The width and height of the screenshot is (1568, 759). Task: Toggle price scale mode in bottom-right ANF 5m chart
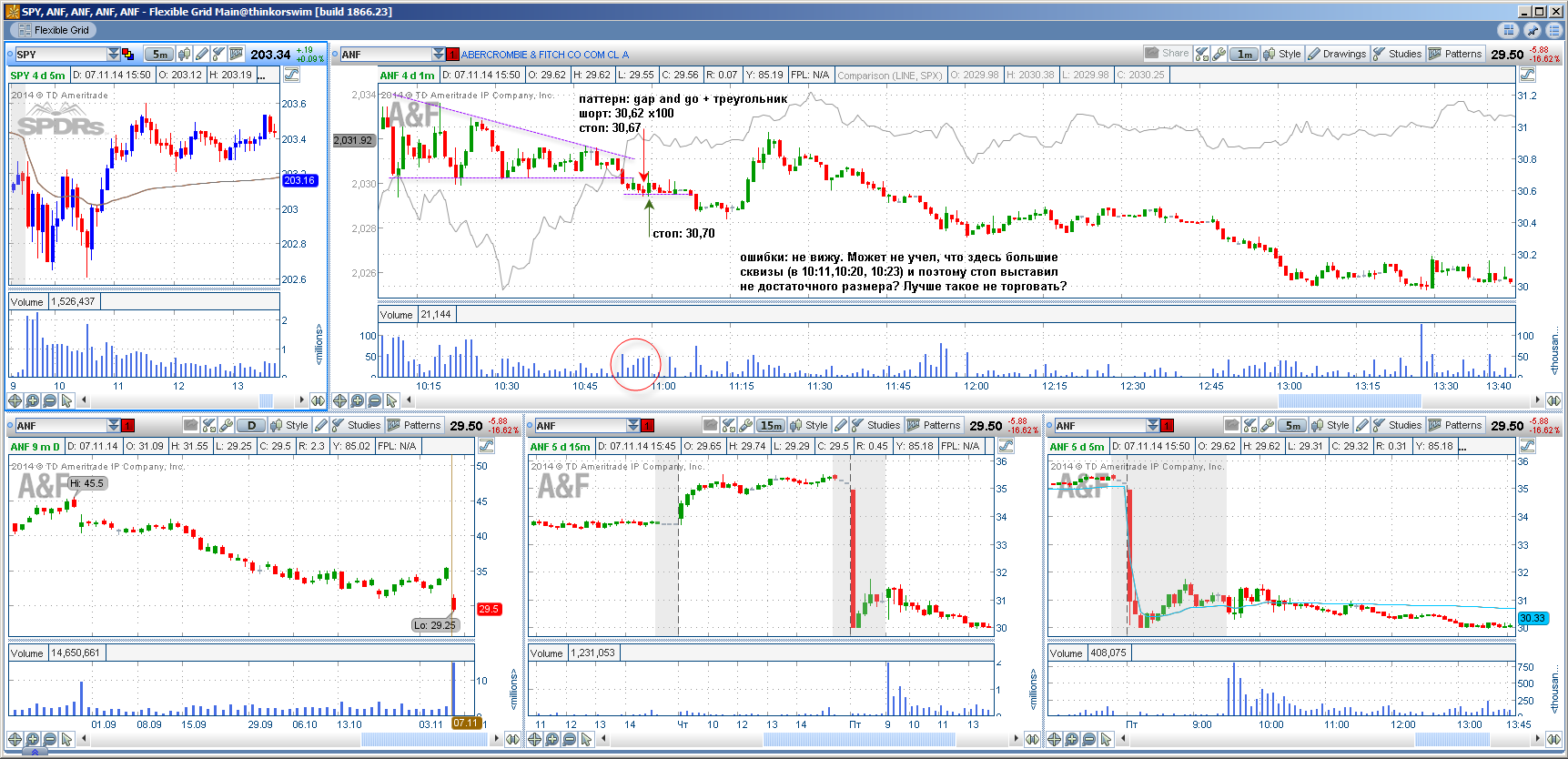pyautogui.click(x=1527, y=446)
